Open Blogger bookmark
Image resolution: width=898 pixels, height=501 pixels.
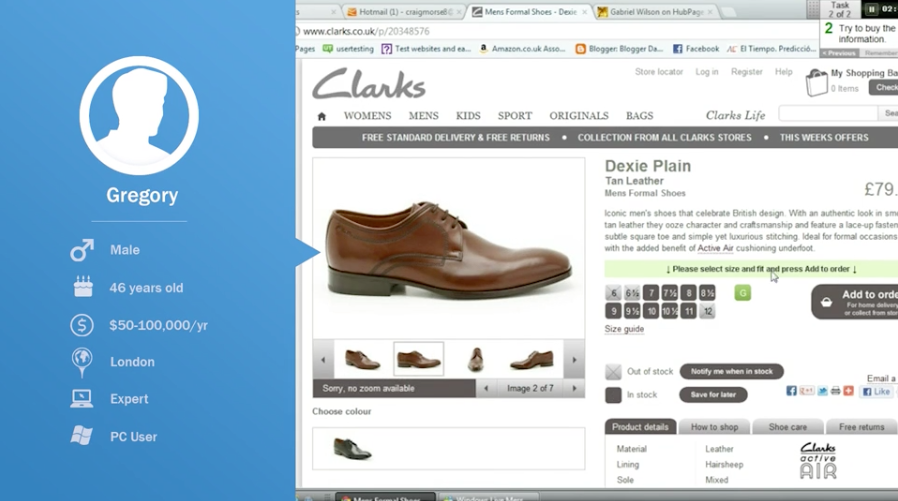point(619,49)
